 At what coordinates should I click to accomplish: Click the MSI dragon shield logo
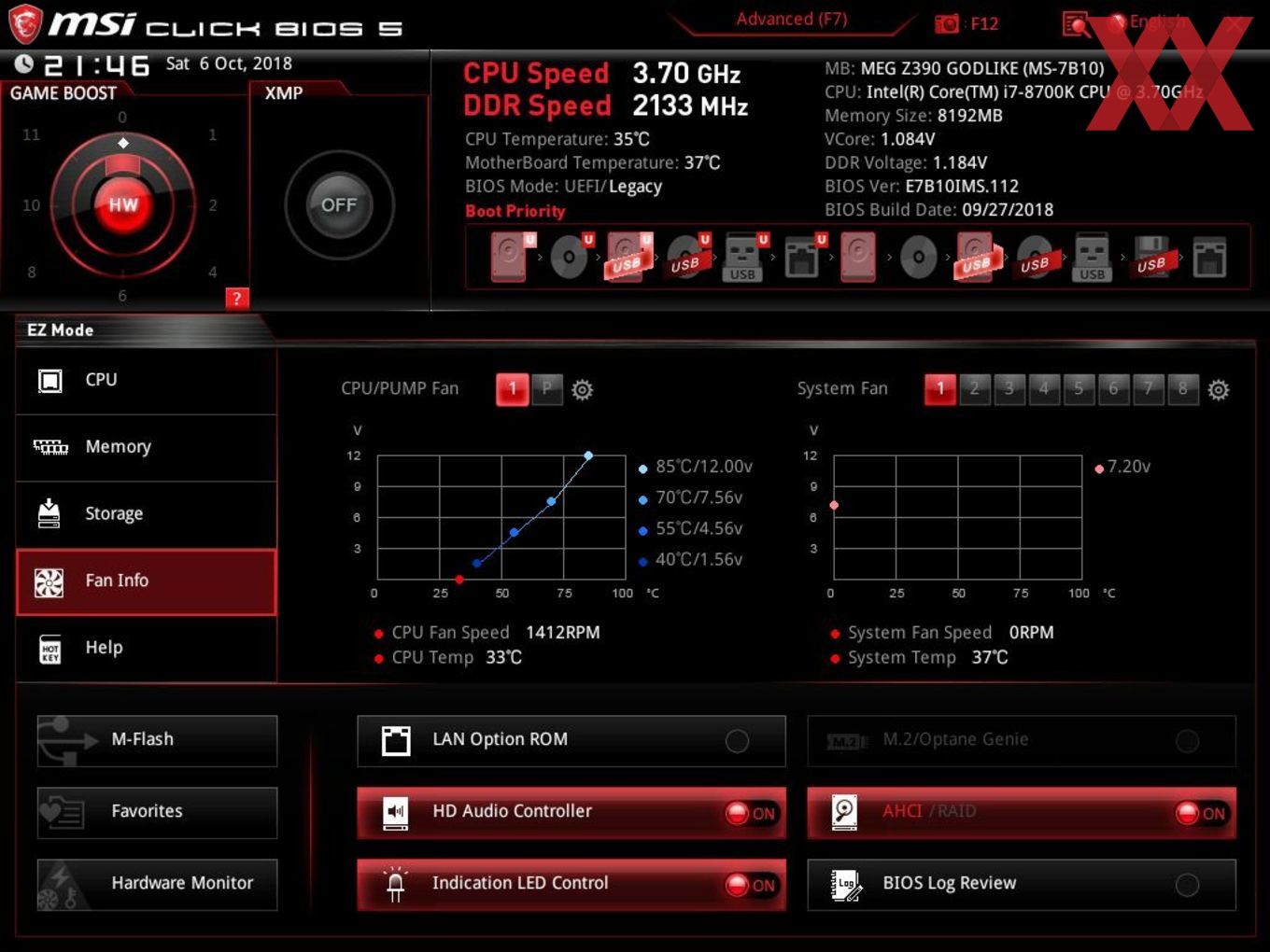(25, 23)
